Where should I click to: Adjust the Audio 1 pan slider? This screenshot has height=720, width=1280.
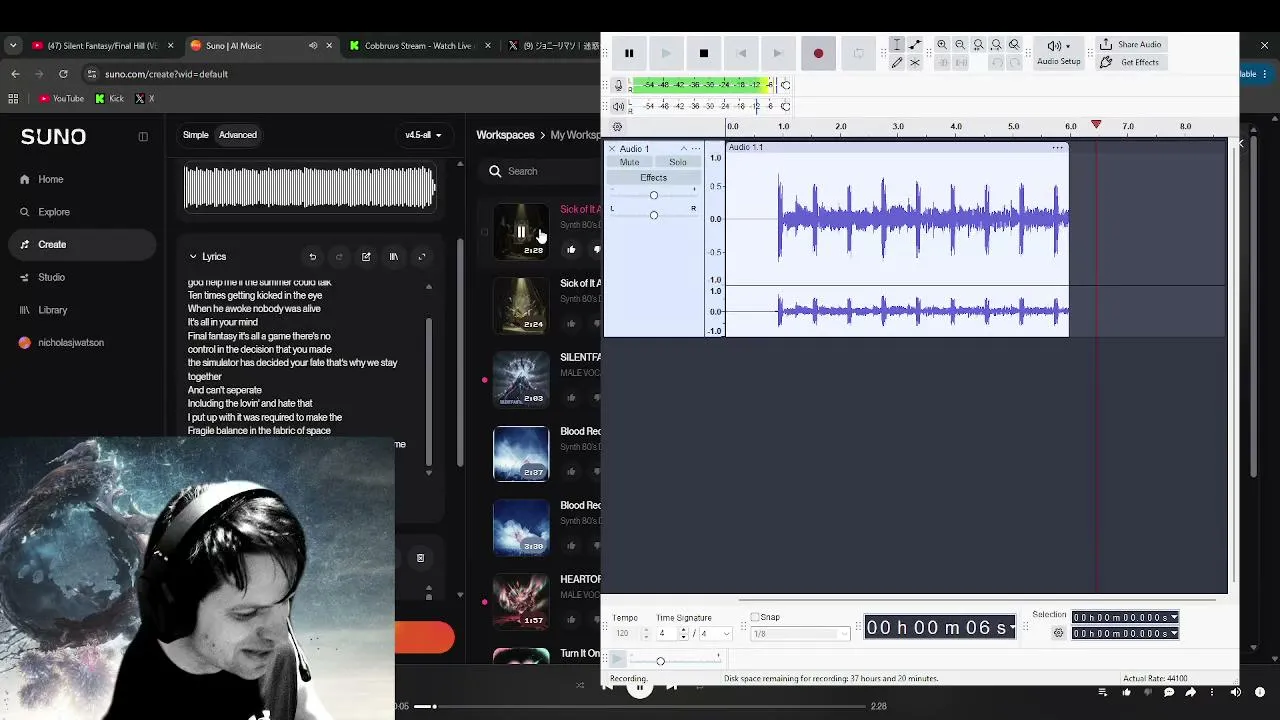(x=654, y=215)
